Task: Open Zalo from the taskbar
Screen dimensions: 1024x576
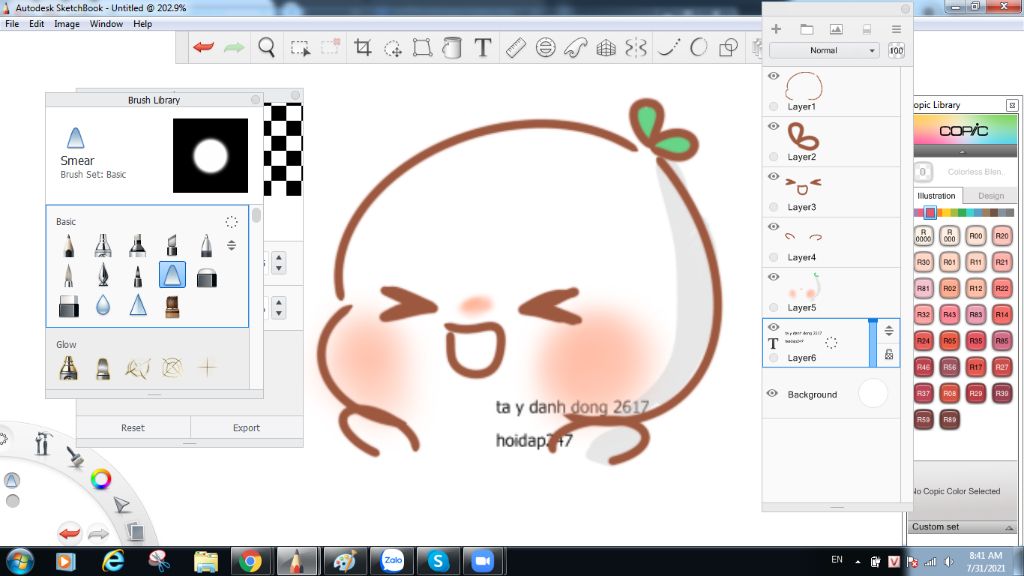Action: 392,561
